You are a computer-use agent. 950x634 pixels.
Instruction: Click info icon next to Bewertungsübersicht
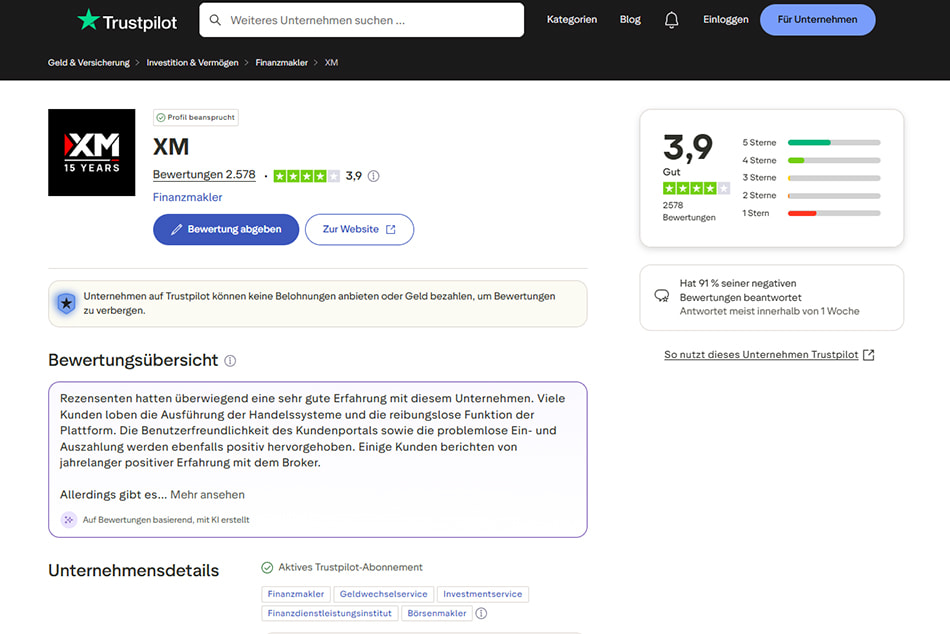[230, 361]
